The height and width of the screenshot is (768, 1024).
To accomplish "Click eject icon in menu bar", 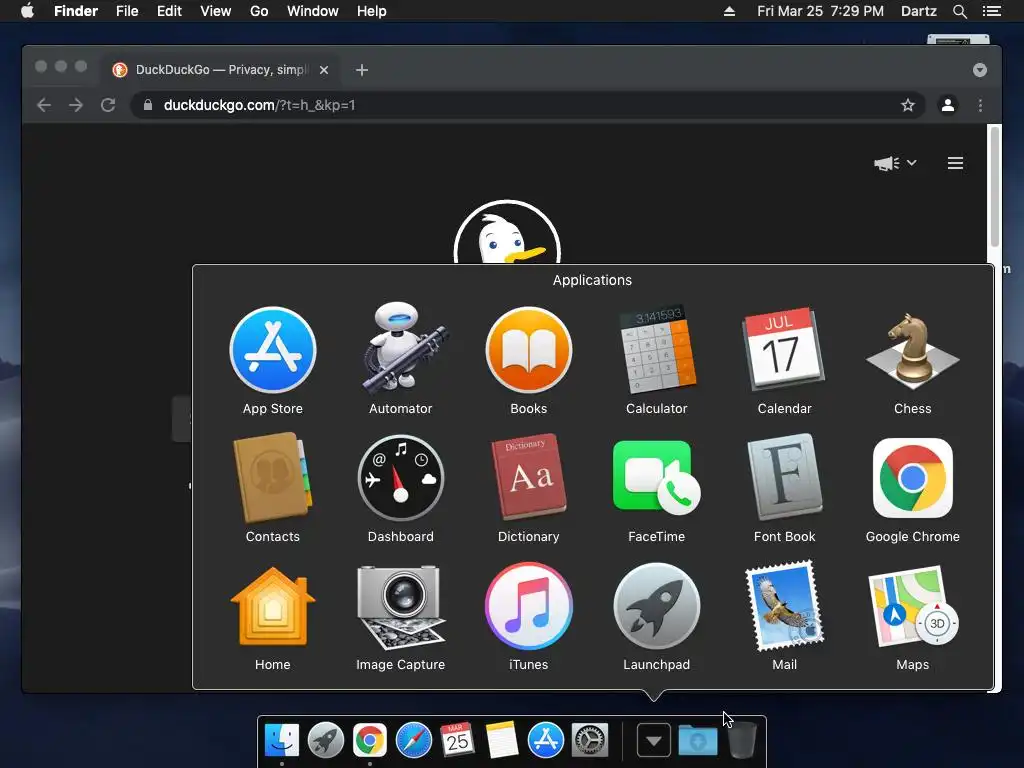I will tap(729, 11).
